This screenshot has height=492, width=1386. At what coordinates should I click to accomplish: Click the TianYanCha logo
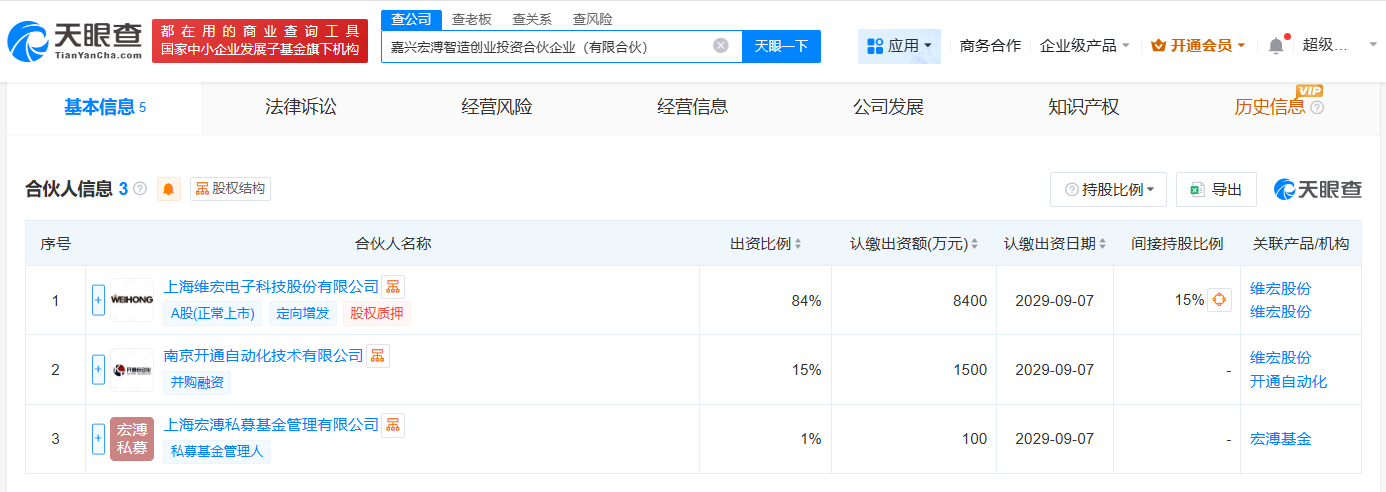pos(74,41)
